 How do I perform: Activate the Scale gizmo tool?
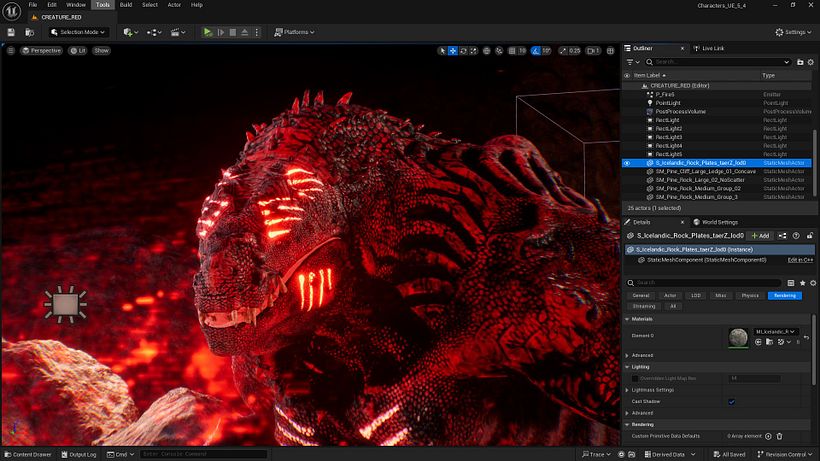click(473, 51)
